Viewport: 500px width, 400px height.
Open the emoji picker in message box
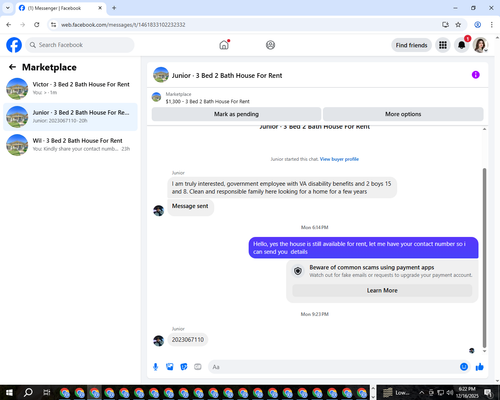point(464,367)
